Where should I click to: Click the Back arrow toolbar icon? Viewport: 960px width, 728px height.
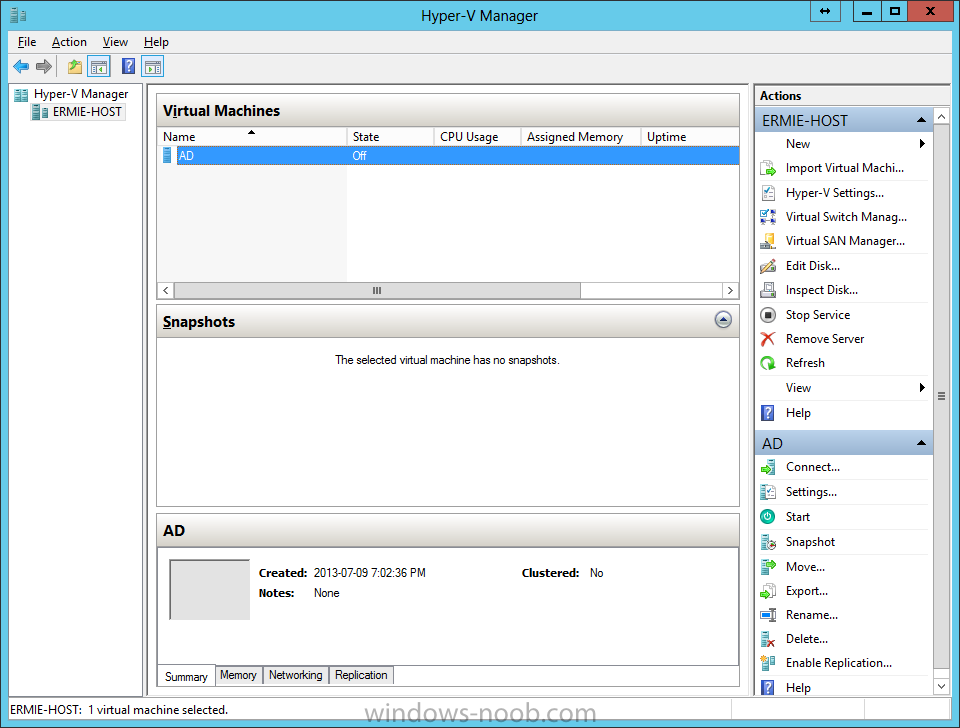[x=21, y=66]
